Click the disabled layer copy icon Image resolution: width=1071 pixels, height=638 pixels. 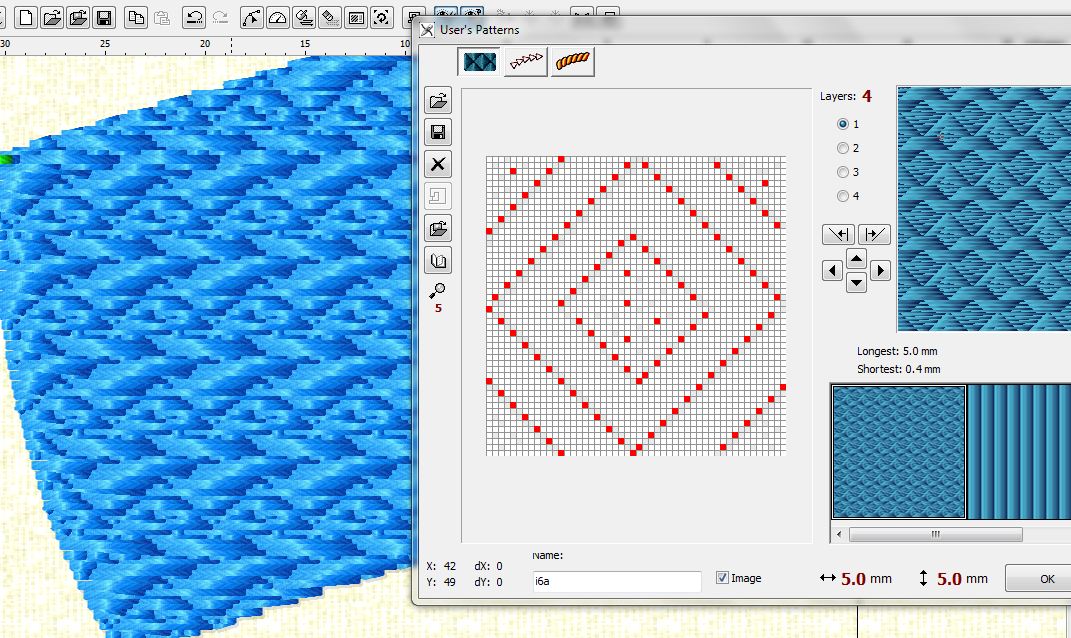(x=438, y=197)
